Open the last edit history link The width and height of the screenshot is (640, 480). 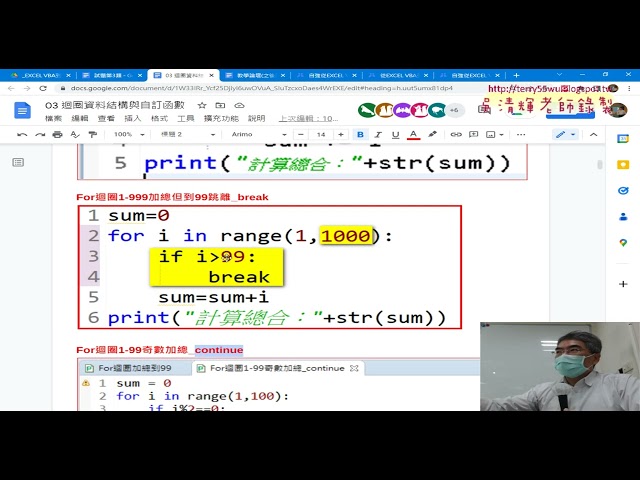[x=308, y=118]
